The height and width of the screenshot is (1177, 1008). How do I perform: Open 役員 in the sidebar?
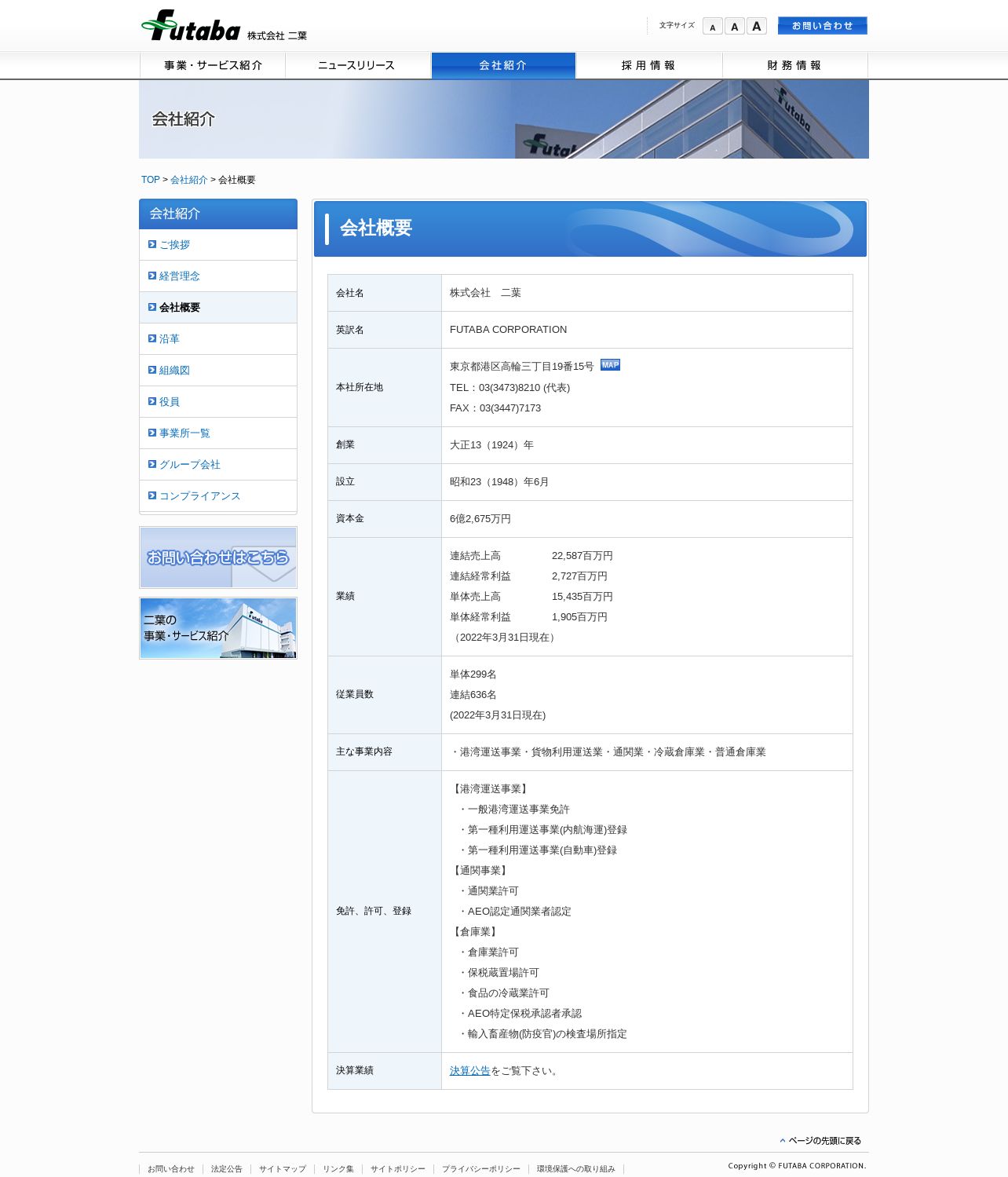point(169,402)
